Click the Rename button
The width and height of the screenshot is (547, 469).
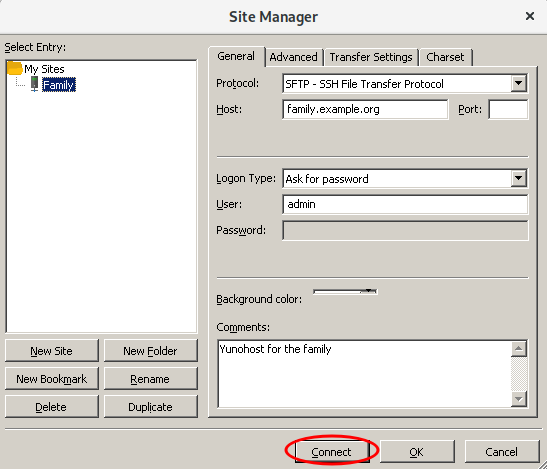150,379
